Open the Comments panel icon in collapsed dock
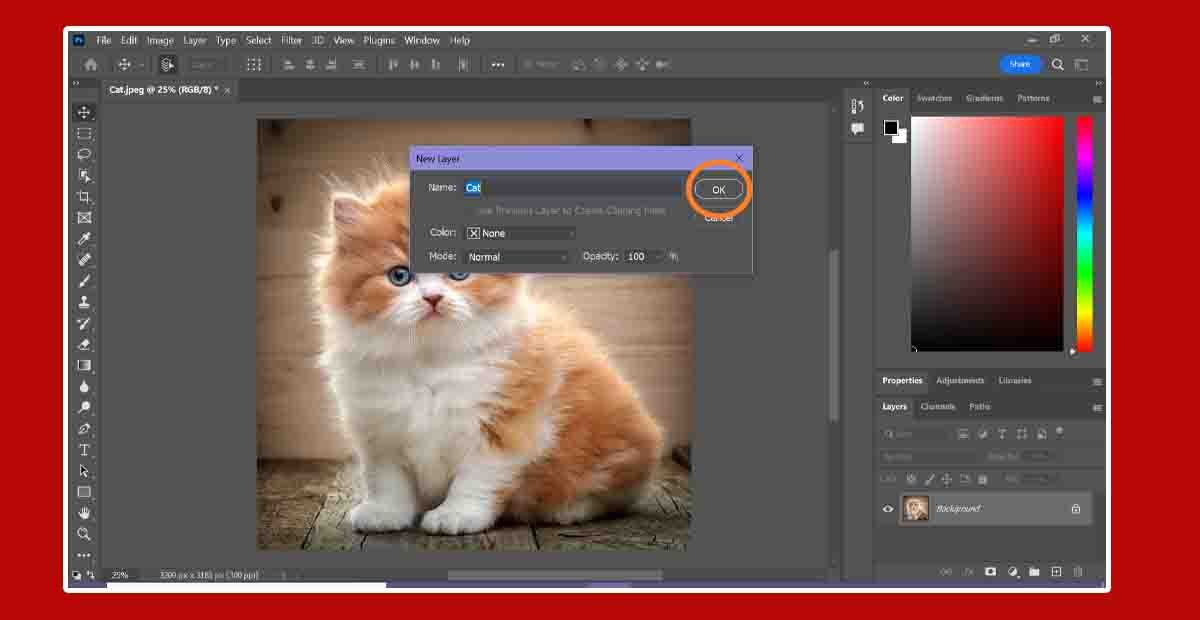Image resolution: width=1200 pixels, height=620 pixels. [857, 129]
